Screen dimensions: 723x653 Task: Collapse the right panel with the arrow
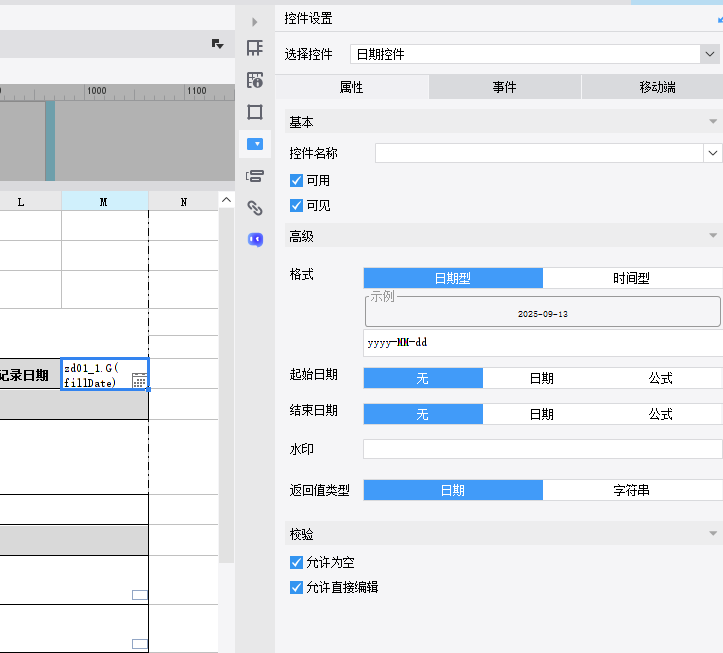click(255, 21)
